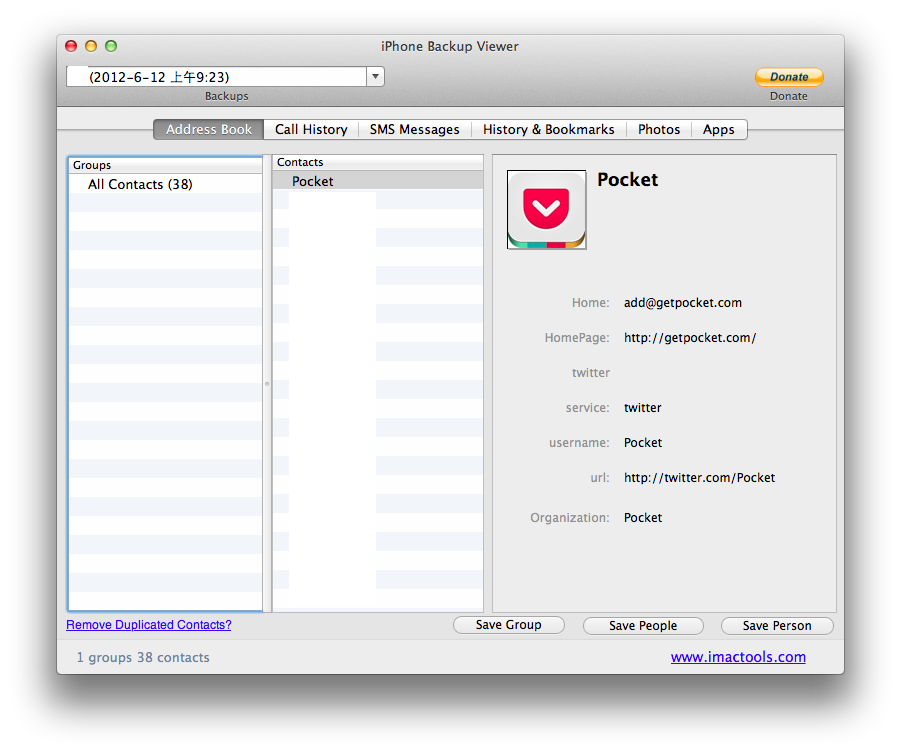Select the Pocket contact row
The image size is (901, 753).
point(378,181)
